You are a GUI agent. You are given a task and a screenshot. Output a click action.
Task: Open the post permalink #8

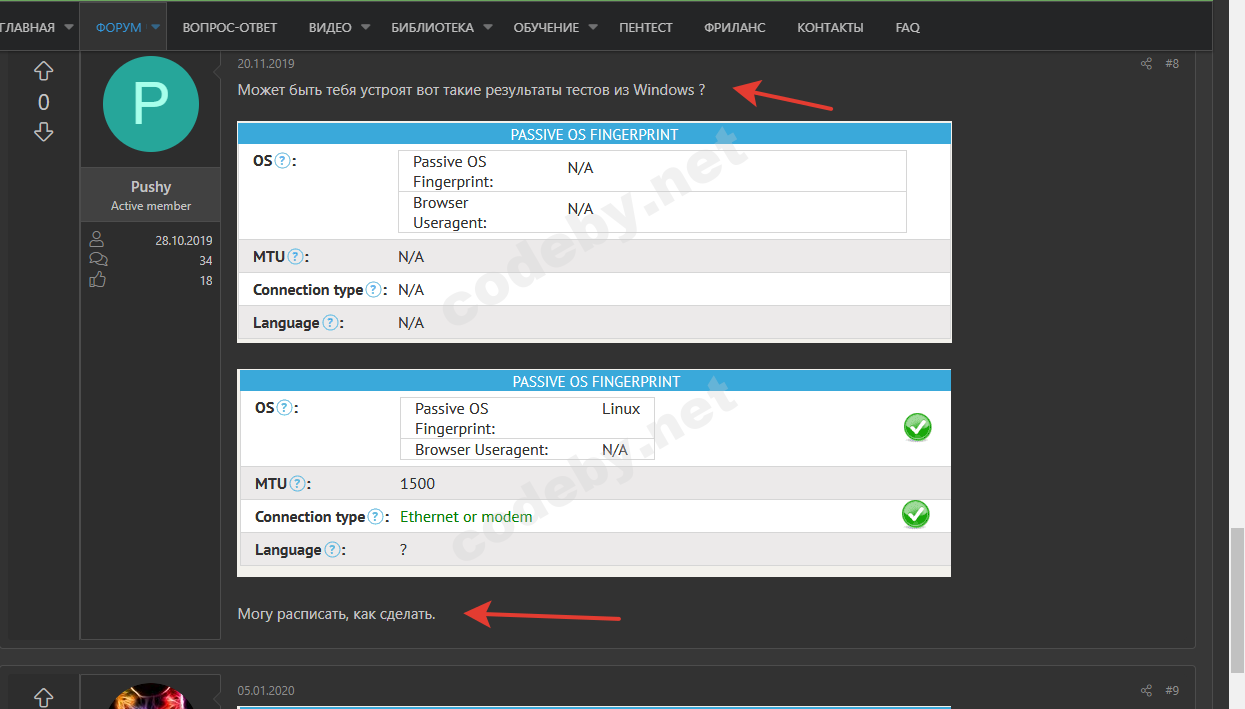pos(1172,64)
